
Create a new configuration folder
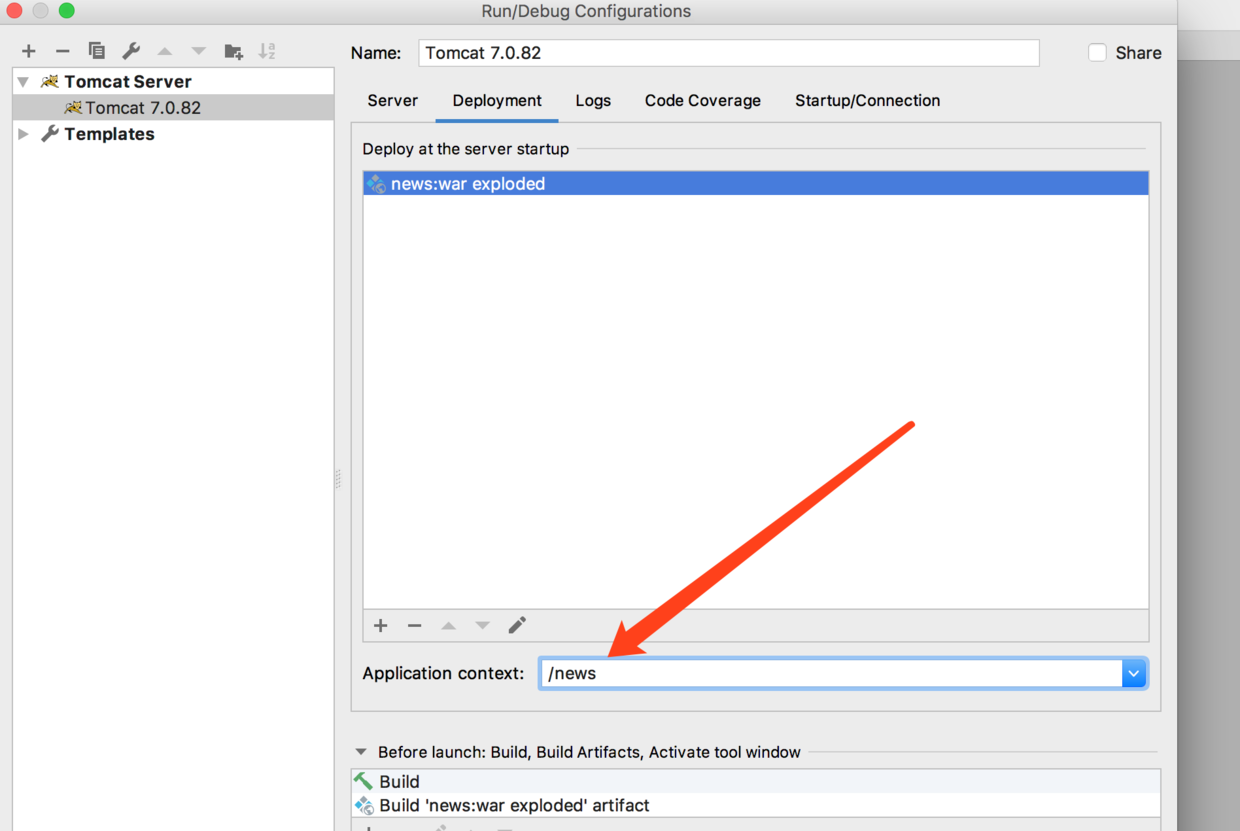[x=233, y=51]
